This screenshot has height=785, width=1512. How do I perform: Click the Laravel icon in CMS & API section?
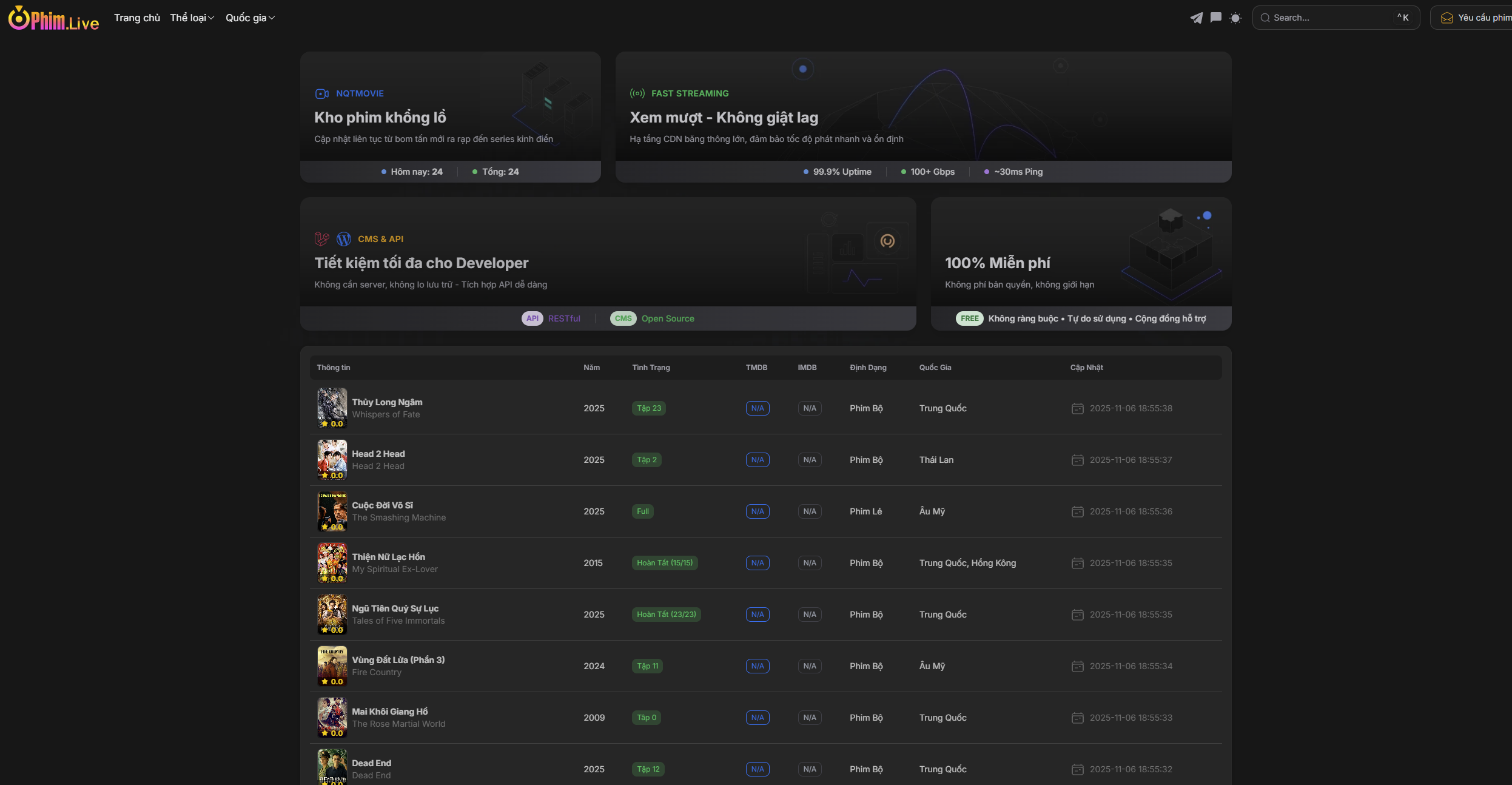321,238
